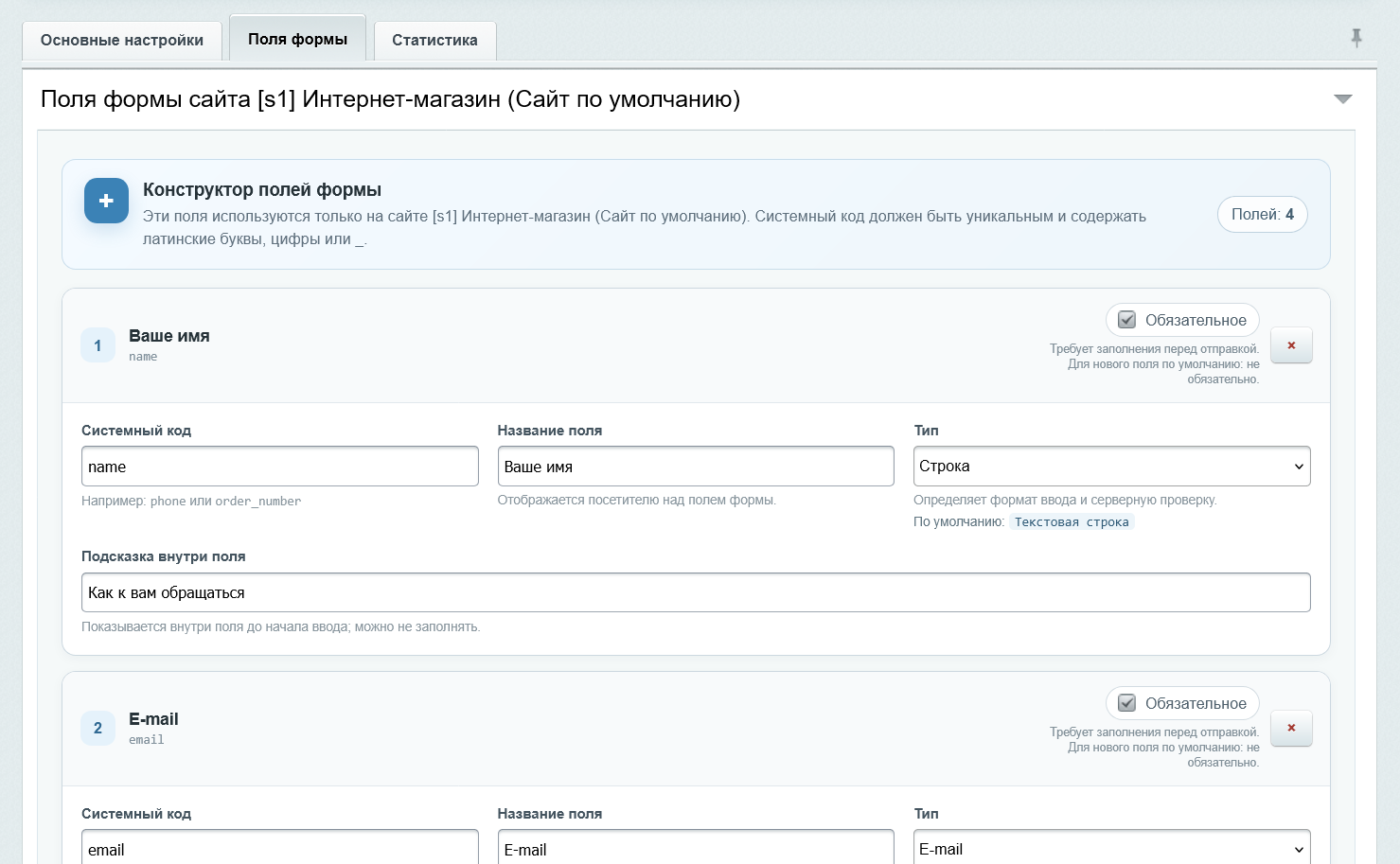This screenshot has width=1400, height=864.
Task: Click Системный код input containing name
Action: click(x=280, y=467)
